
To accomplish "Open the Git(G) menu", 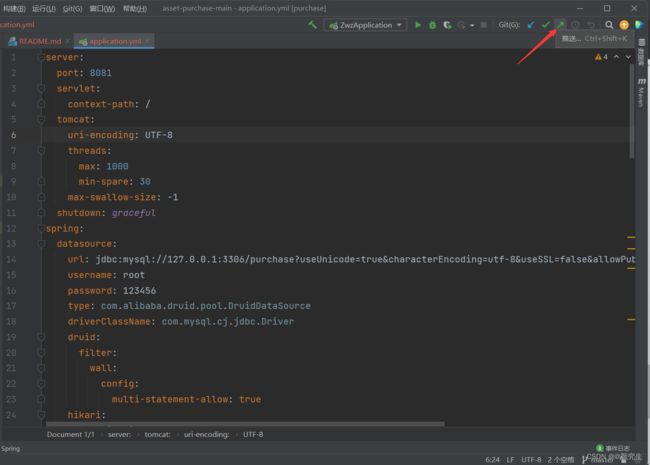I will pyautogui.click(x=72, y=8).
